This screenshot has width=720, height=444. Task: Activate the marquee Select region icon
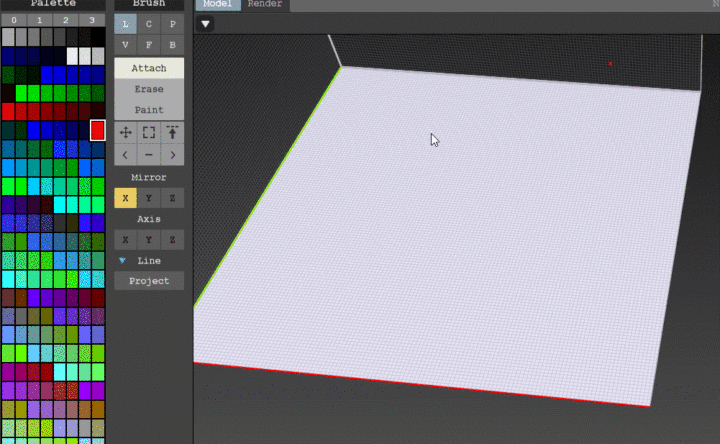[x=149, y=133]
